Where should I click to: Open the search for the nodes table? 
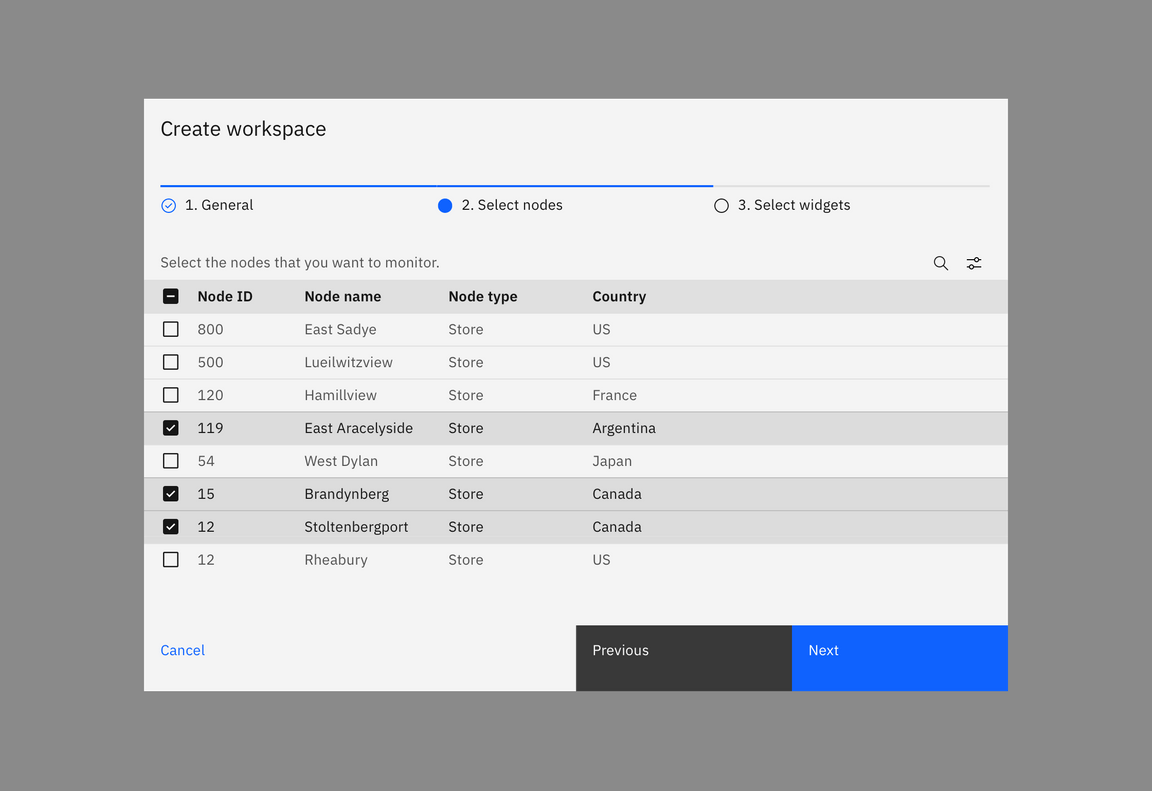(x=940, y=262)
